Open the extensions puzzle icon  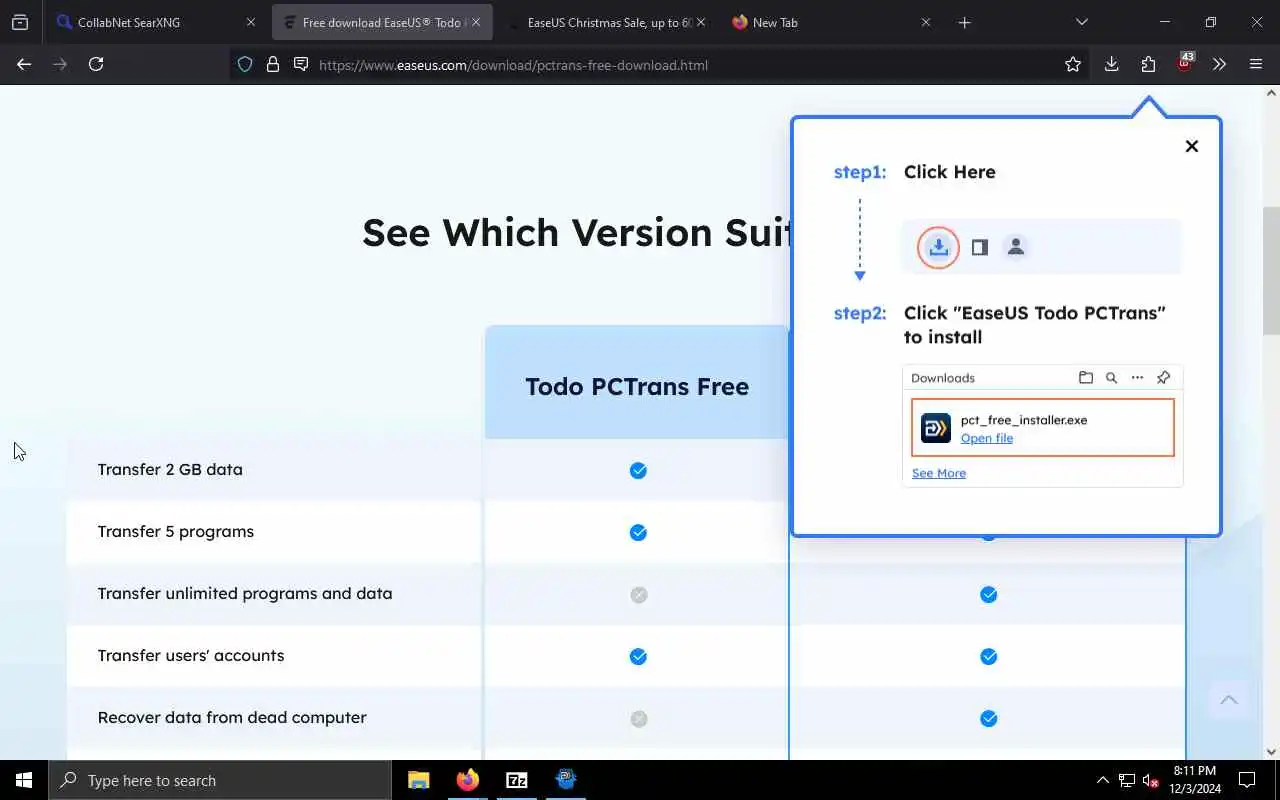pos(1148,64)
